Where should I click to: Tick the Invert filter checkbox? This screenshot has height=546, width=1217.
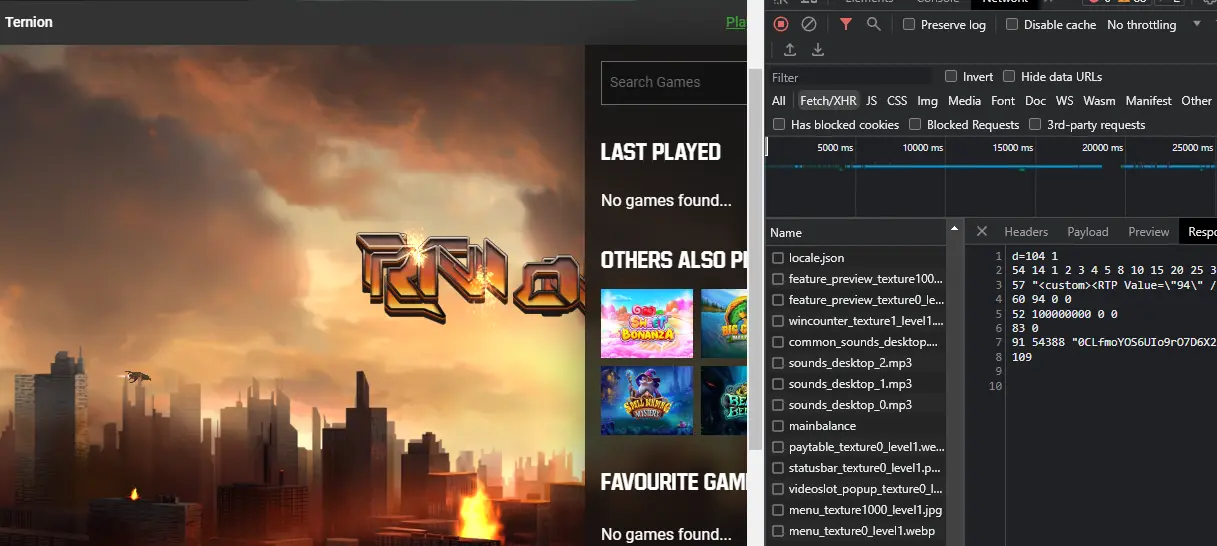pos(951,76)
